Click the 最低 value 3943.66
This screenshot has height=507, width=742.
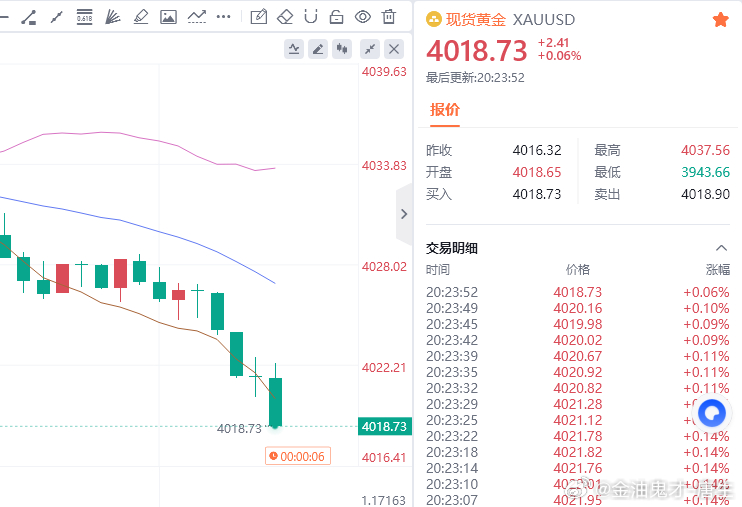click(x=706, y=172)
